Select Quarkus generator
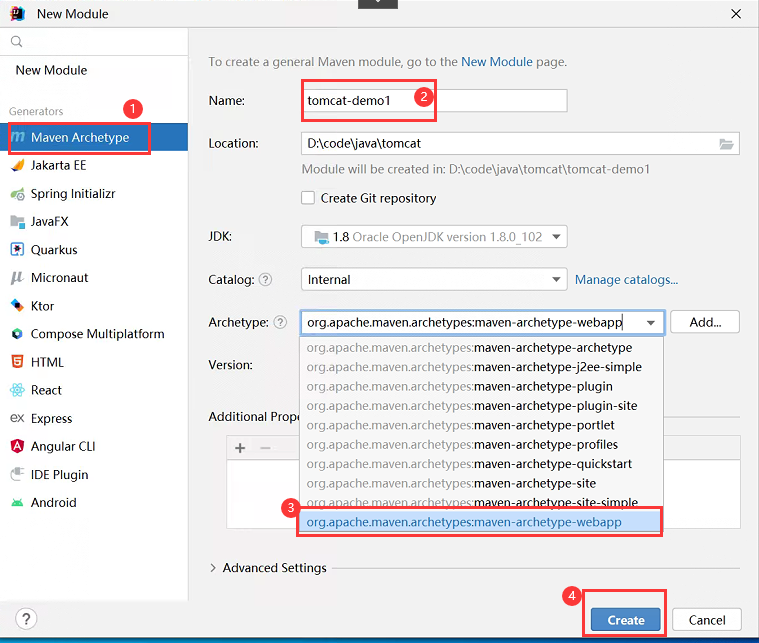 point(94,250)
